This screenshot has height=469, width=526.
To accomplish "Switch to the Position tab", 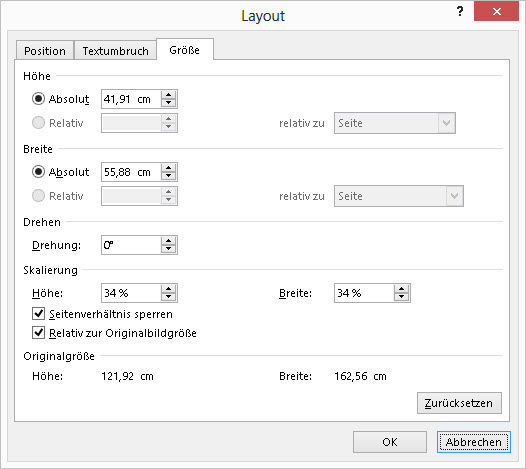I will [x=45, y=51].
